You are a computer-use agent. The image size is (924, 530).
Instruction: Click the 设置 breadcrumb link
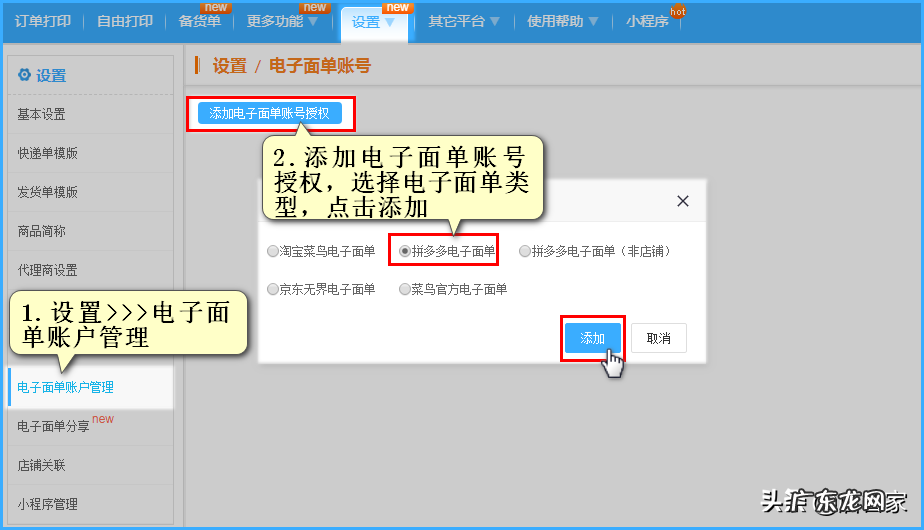point(230,65)
